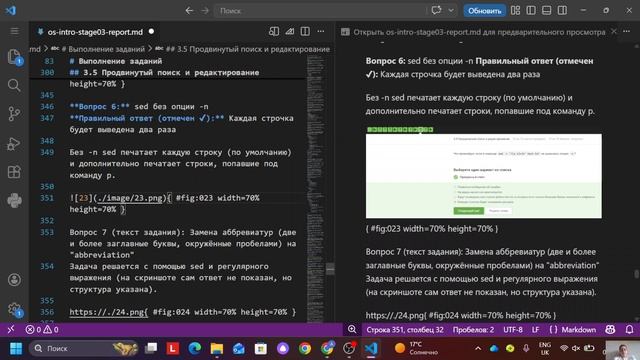The height and width of the screenshot is (360, 640).
Task: Click the Windows taskbar Поиск search box
Action: coord(83,349)
